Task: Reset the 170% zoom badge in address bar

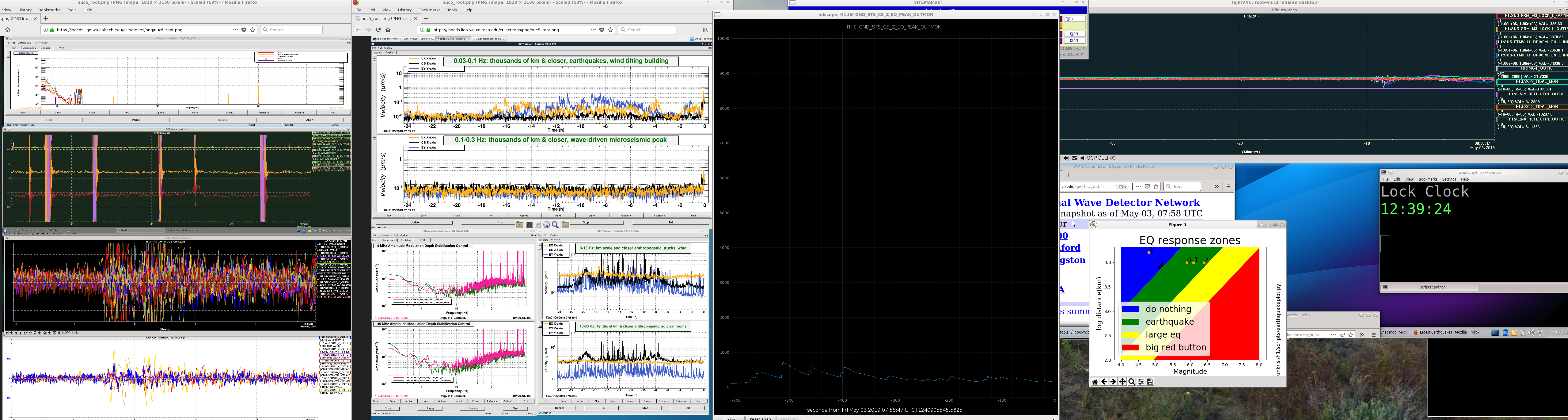Action: pos(1122,186)
